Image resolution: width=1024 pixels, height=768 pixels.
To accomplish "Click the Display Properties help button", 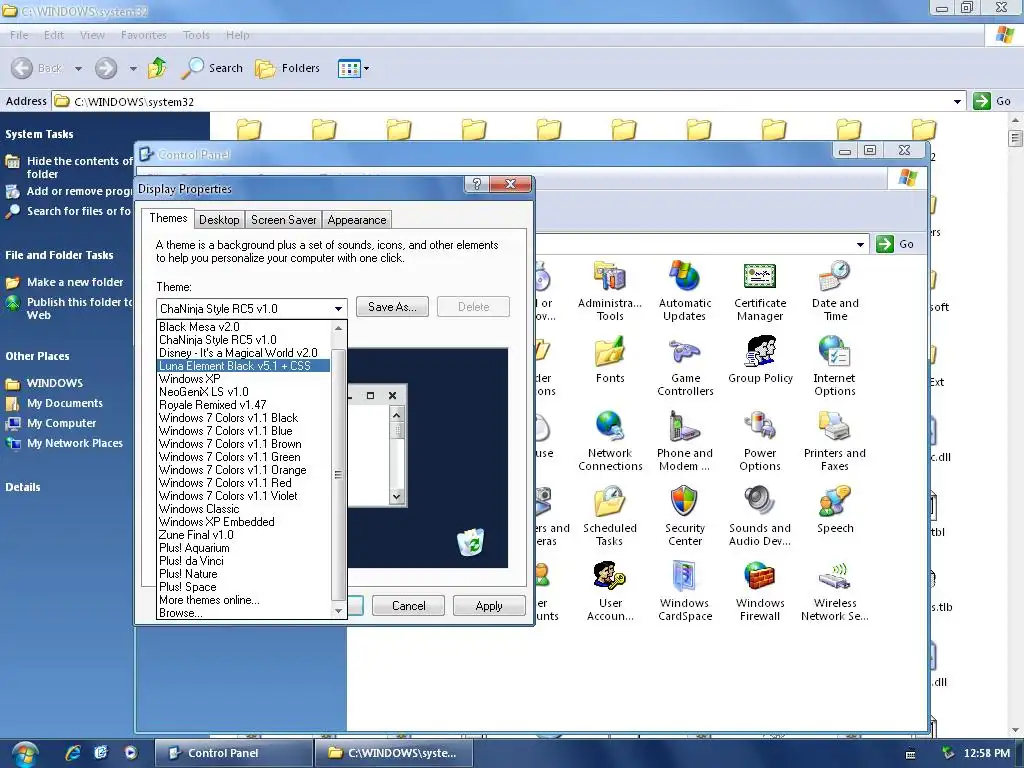I will [x=477, y=184].
